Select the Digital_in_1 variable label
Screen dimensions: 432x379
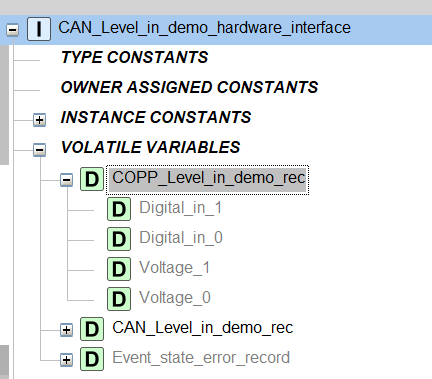[x=181, y=208]
